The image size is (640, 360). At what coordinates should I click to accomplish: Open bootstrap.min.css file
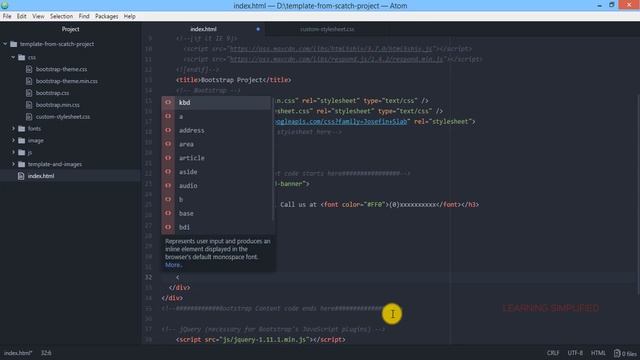click(58, 105)
